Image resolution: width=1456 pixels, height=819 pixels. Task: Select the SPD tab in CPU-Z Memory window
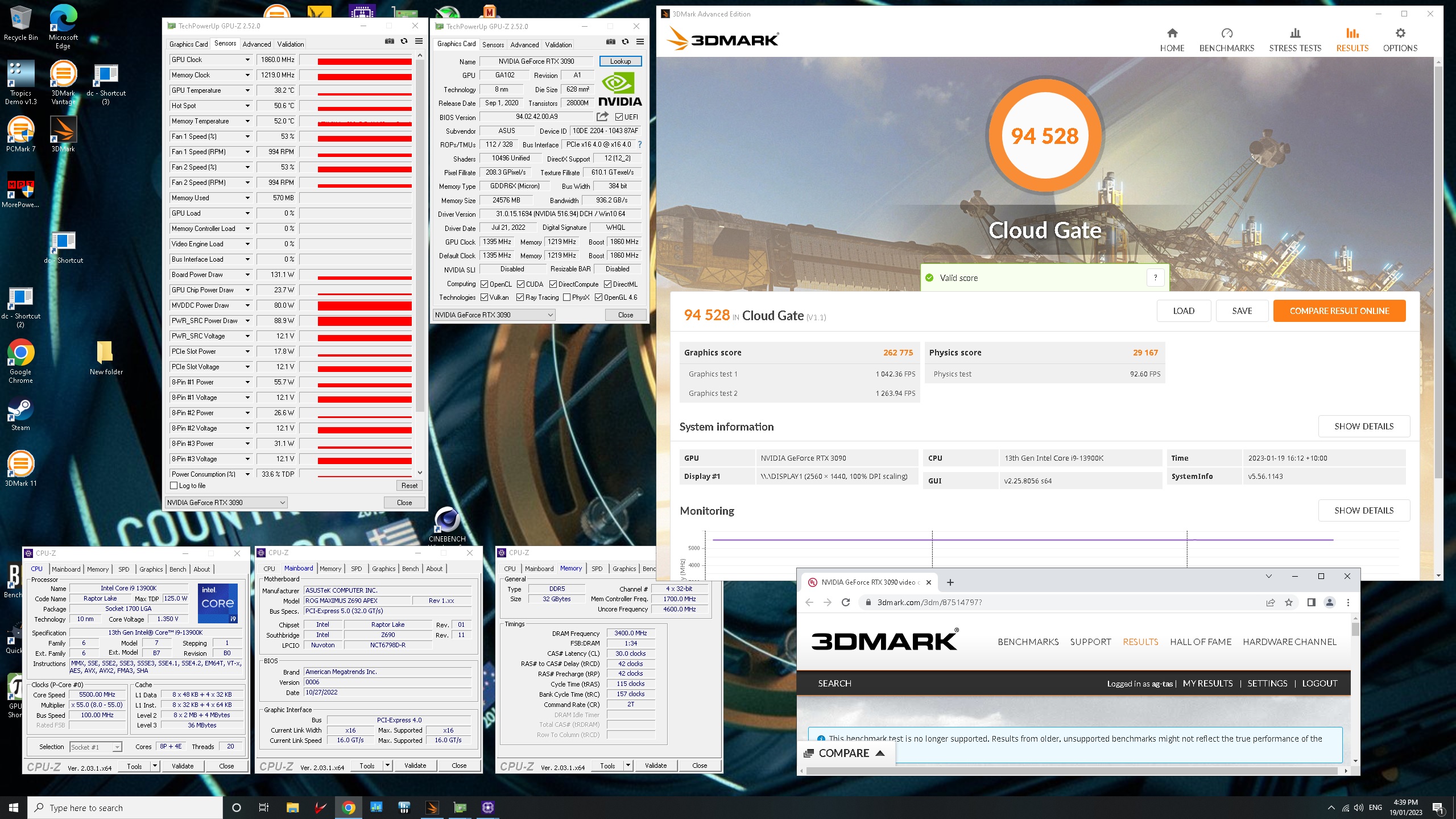(x=597, y=569)
